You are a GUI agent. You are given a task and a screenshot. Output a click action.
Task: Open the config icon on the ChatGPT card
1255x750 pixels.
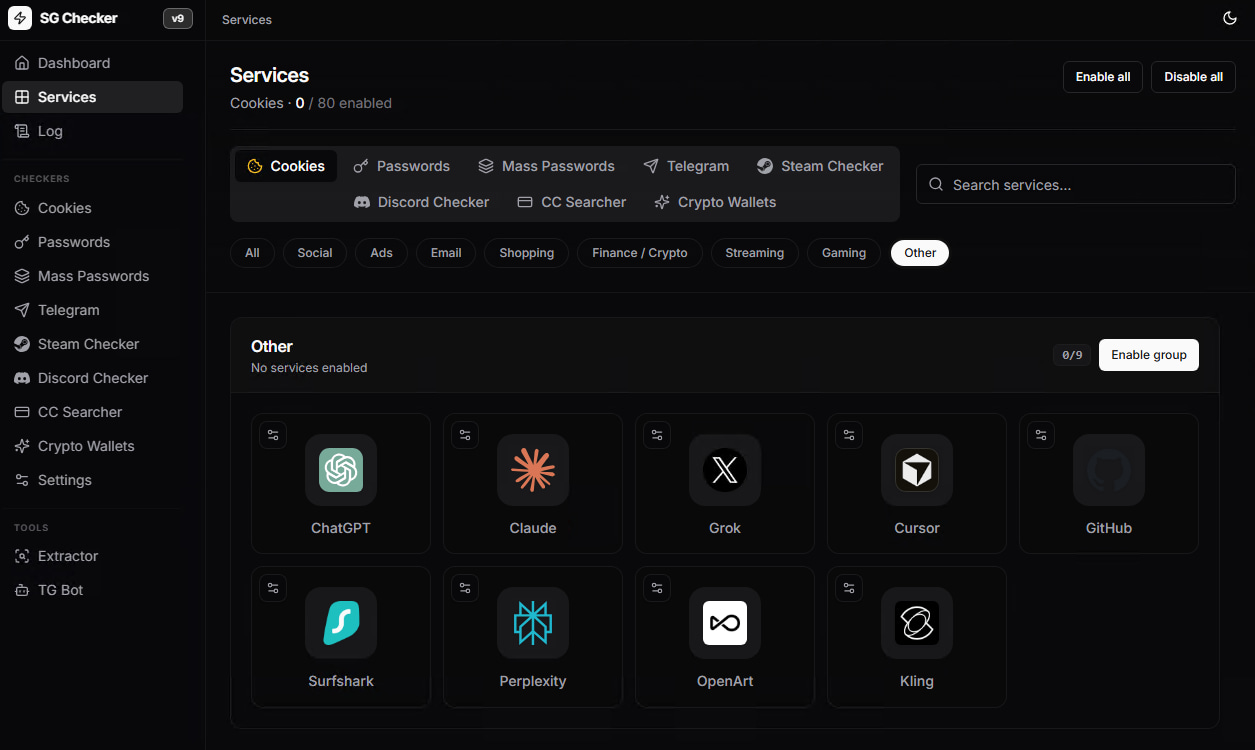(x=273, y=435)
